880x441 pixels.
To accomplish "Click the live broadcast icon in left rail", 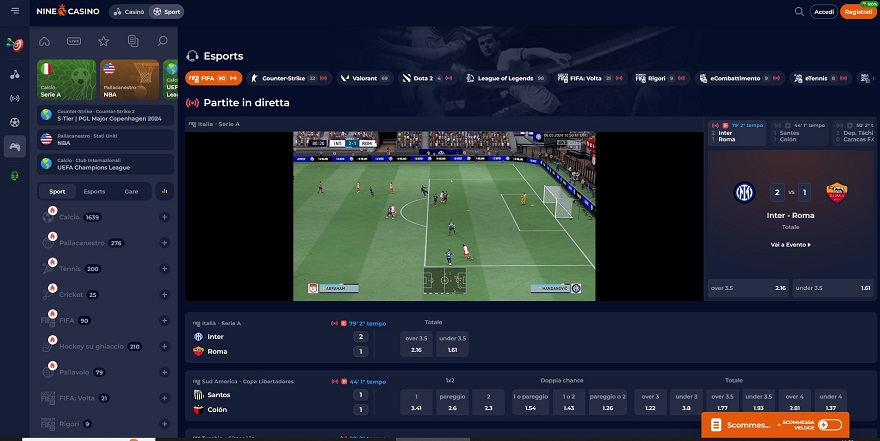I will pyautogui.click(x=15, y=98).
